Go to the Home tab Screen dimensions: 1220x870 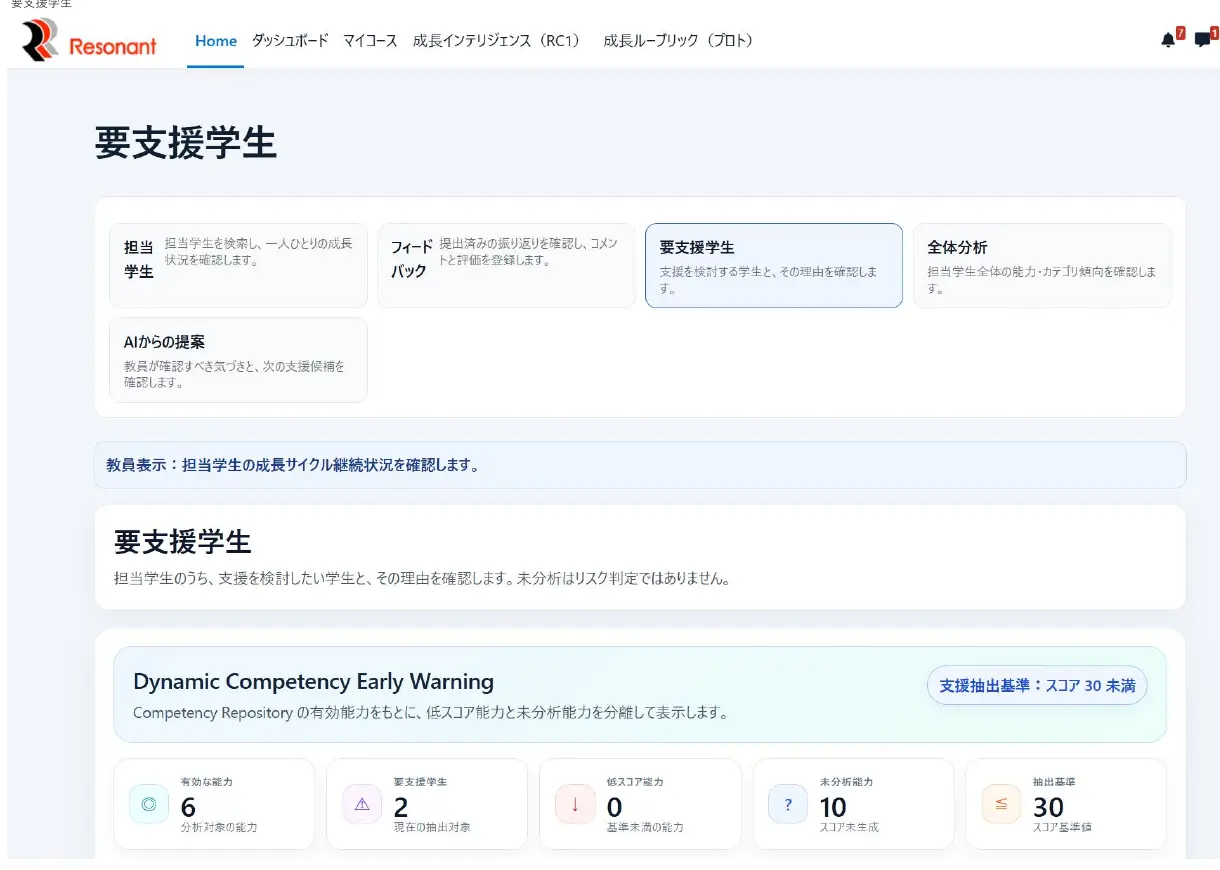[x=216, y=41]
